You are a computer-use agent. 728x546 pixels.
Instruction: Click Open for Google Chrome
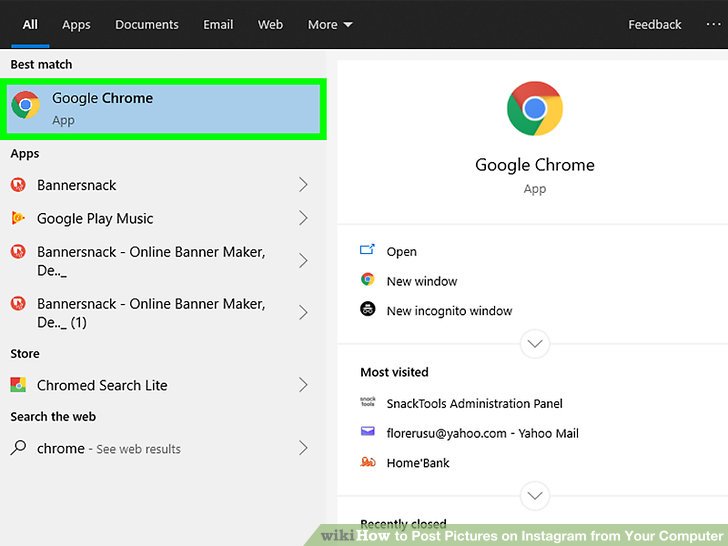click(401, 252)
